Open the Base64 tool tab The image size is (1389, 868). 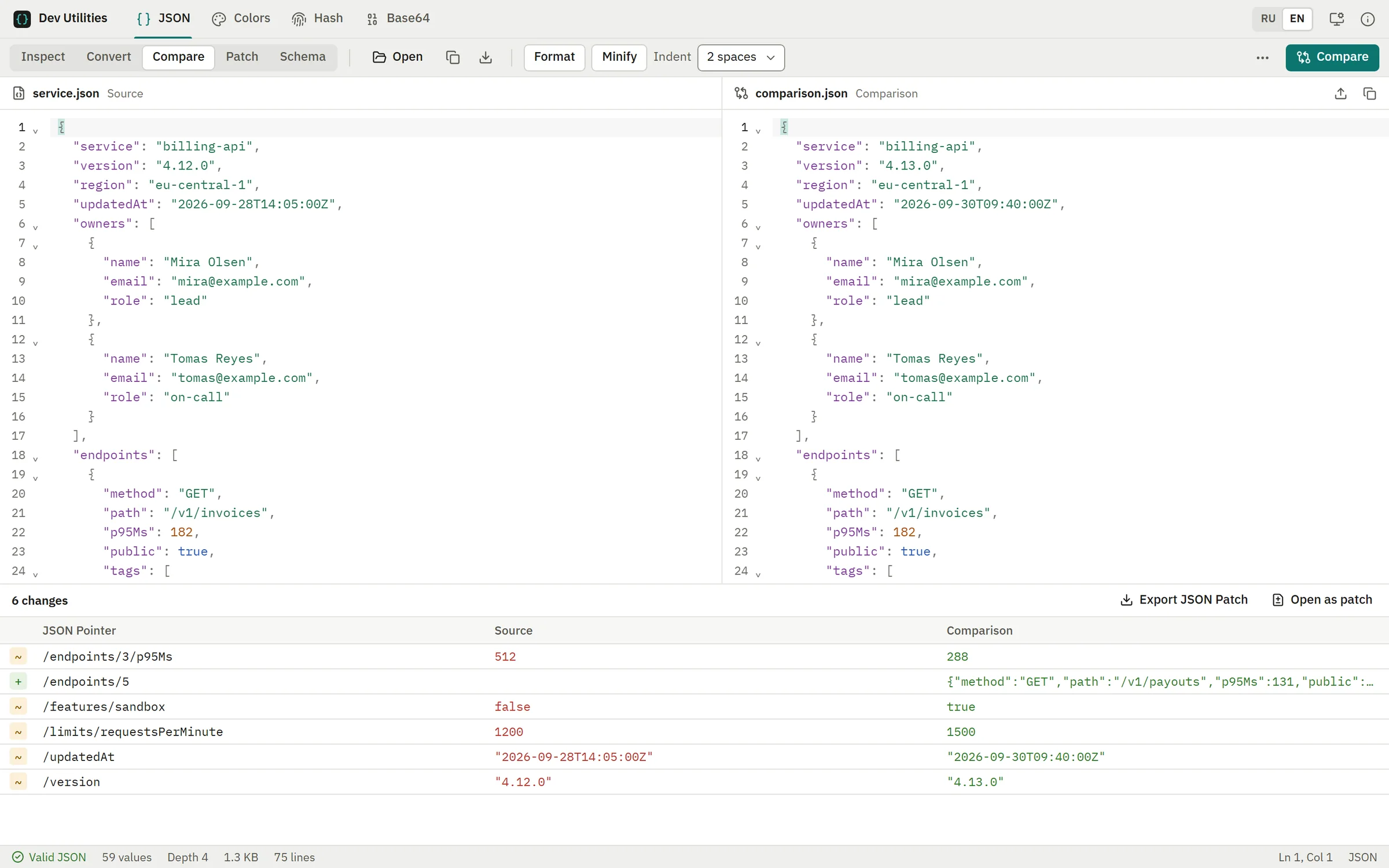coord(398,19)
